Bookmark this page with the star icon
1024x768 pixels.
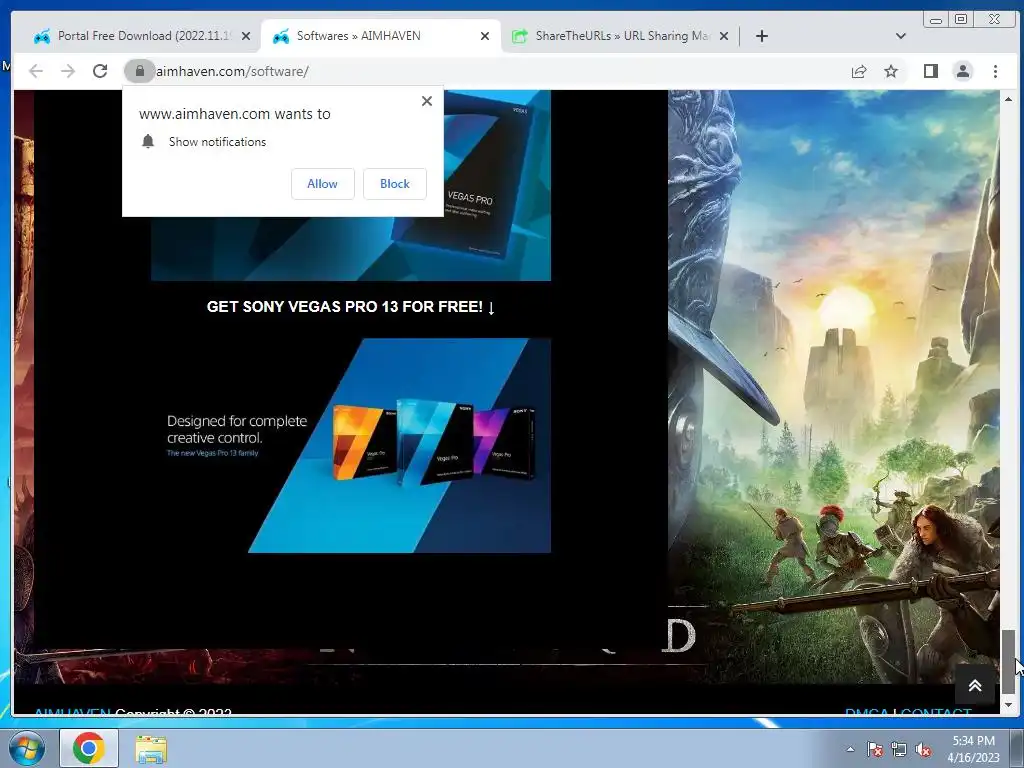click(891, 71)
